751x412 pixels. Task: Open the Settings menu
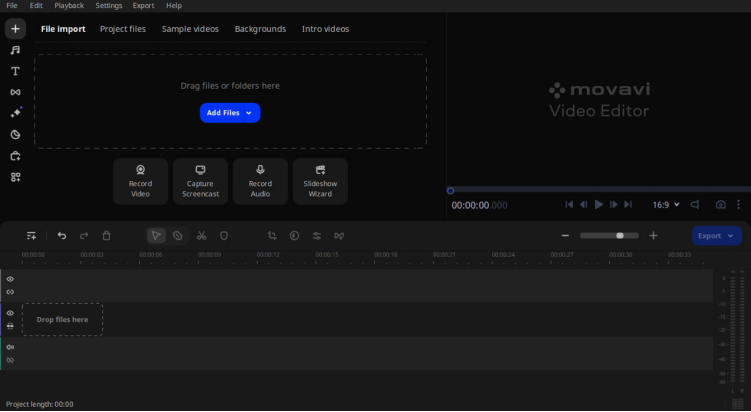[x=109, y=5]
